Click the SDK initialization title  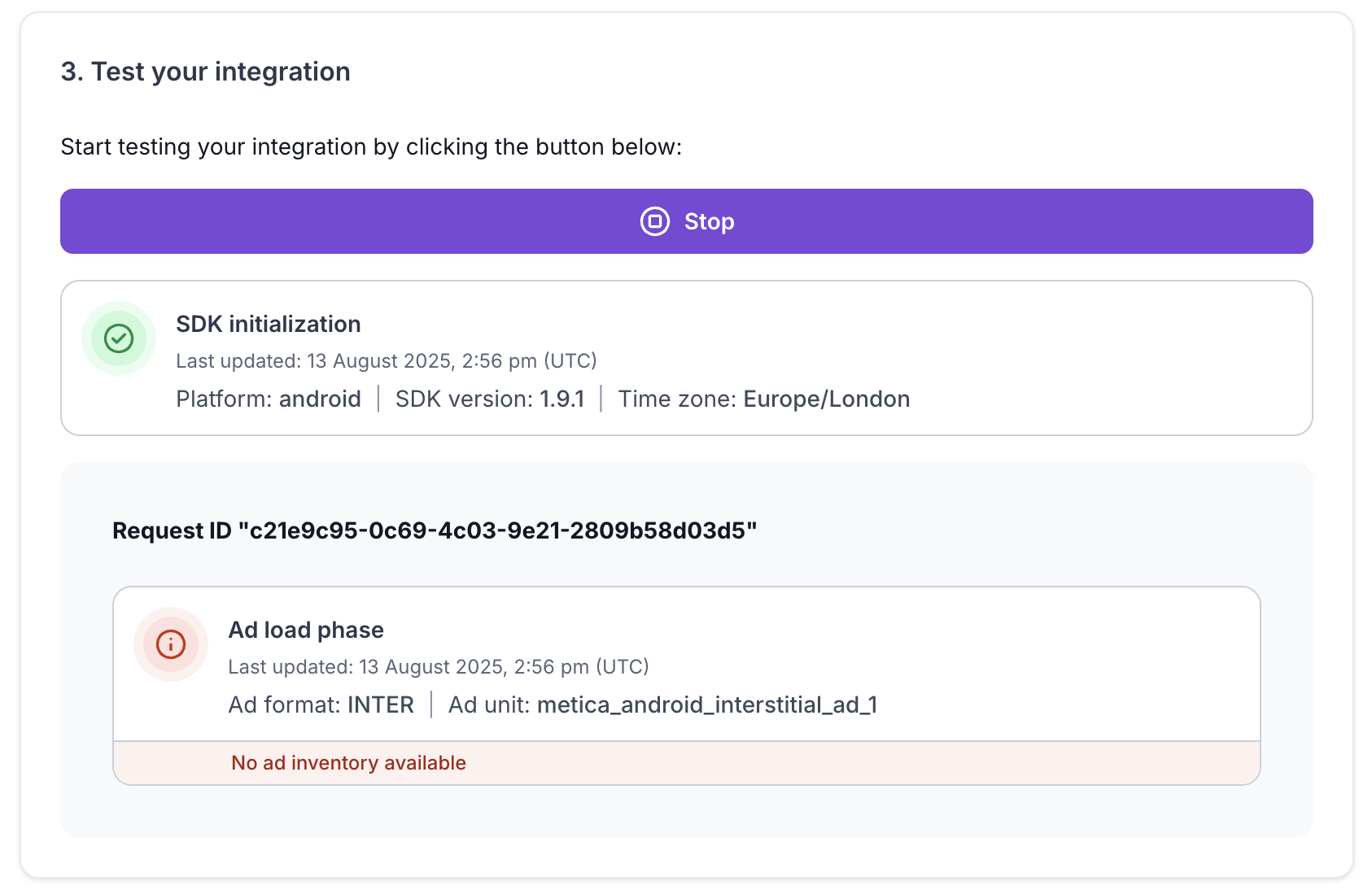(x=269, y=324)
